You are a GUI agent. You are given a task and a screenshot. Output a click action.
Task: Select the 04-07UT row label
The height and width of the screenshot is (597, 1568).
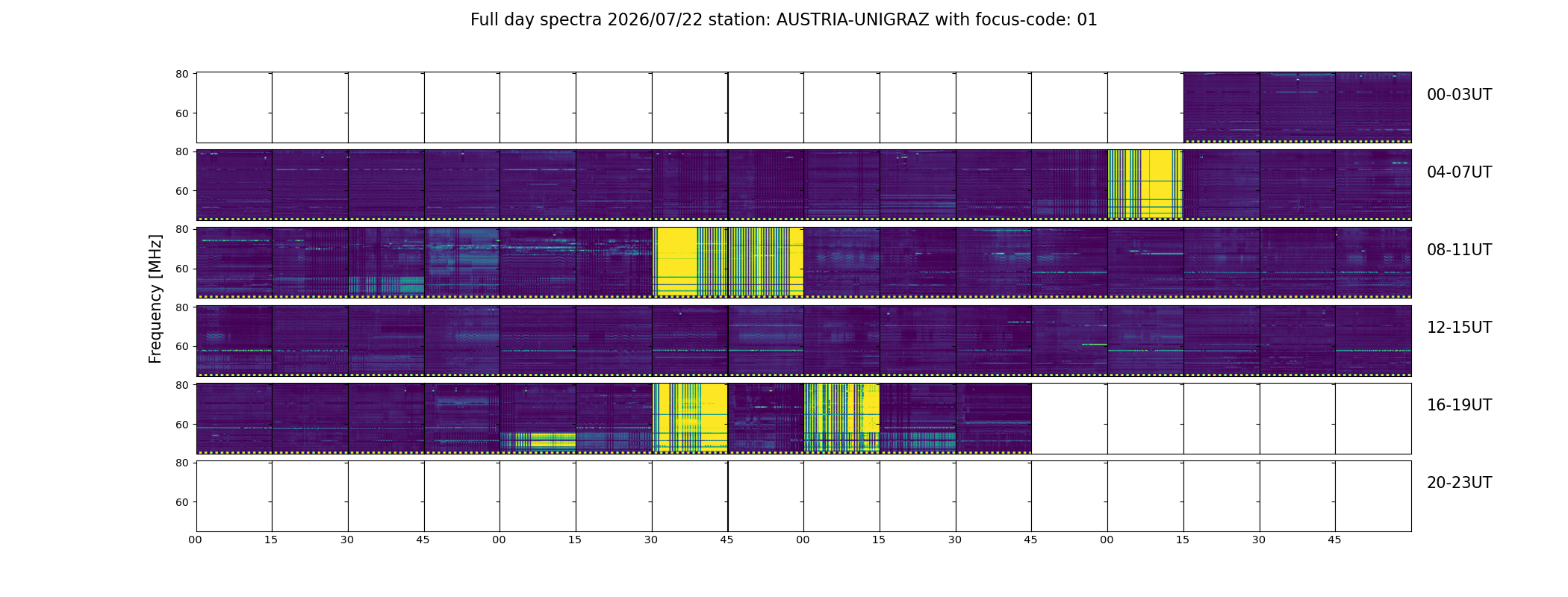click(1459, 172)
